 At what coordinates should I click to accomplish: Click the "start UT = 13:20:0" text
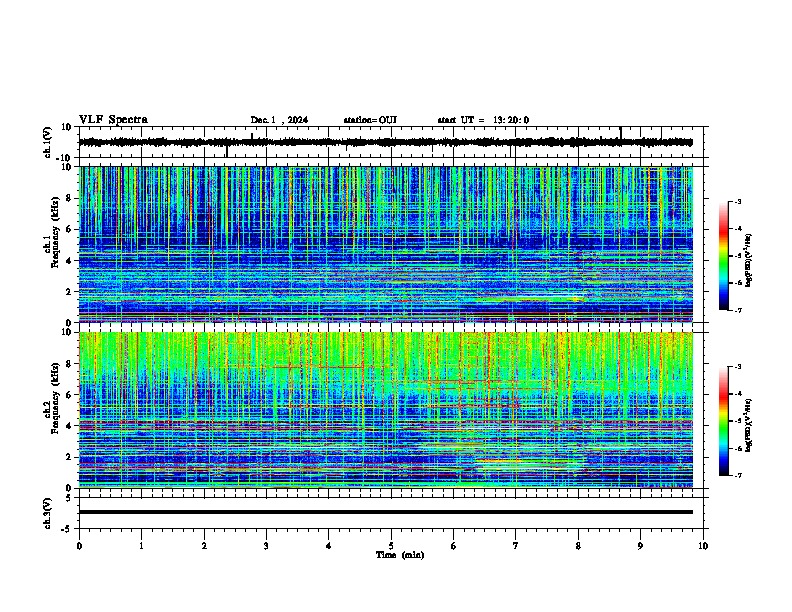(483, 120)
